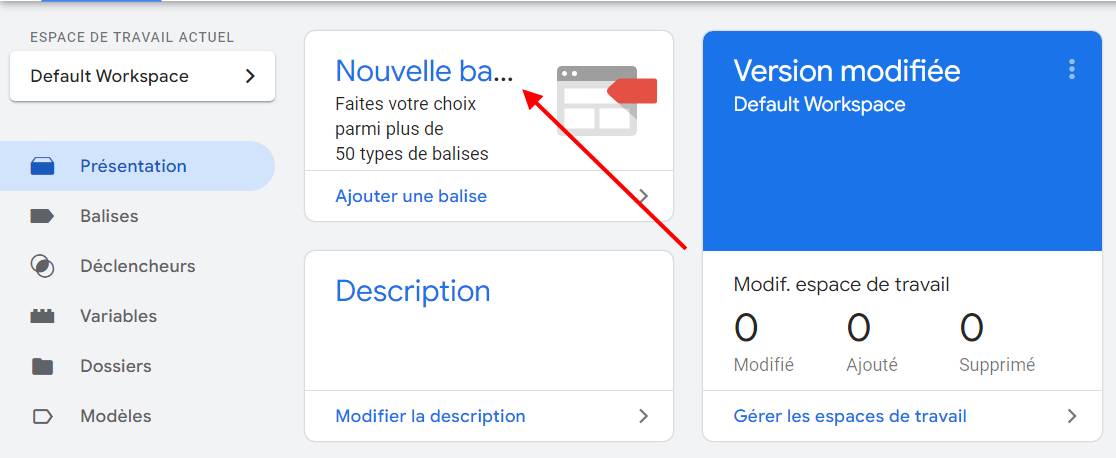Image resolution: width=1116 pixels, height=458 pixels.
Task: Open the three-dot menu on Version modifiée
Action: (x=1072, y=69)
